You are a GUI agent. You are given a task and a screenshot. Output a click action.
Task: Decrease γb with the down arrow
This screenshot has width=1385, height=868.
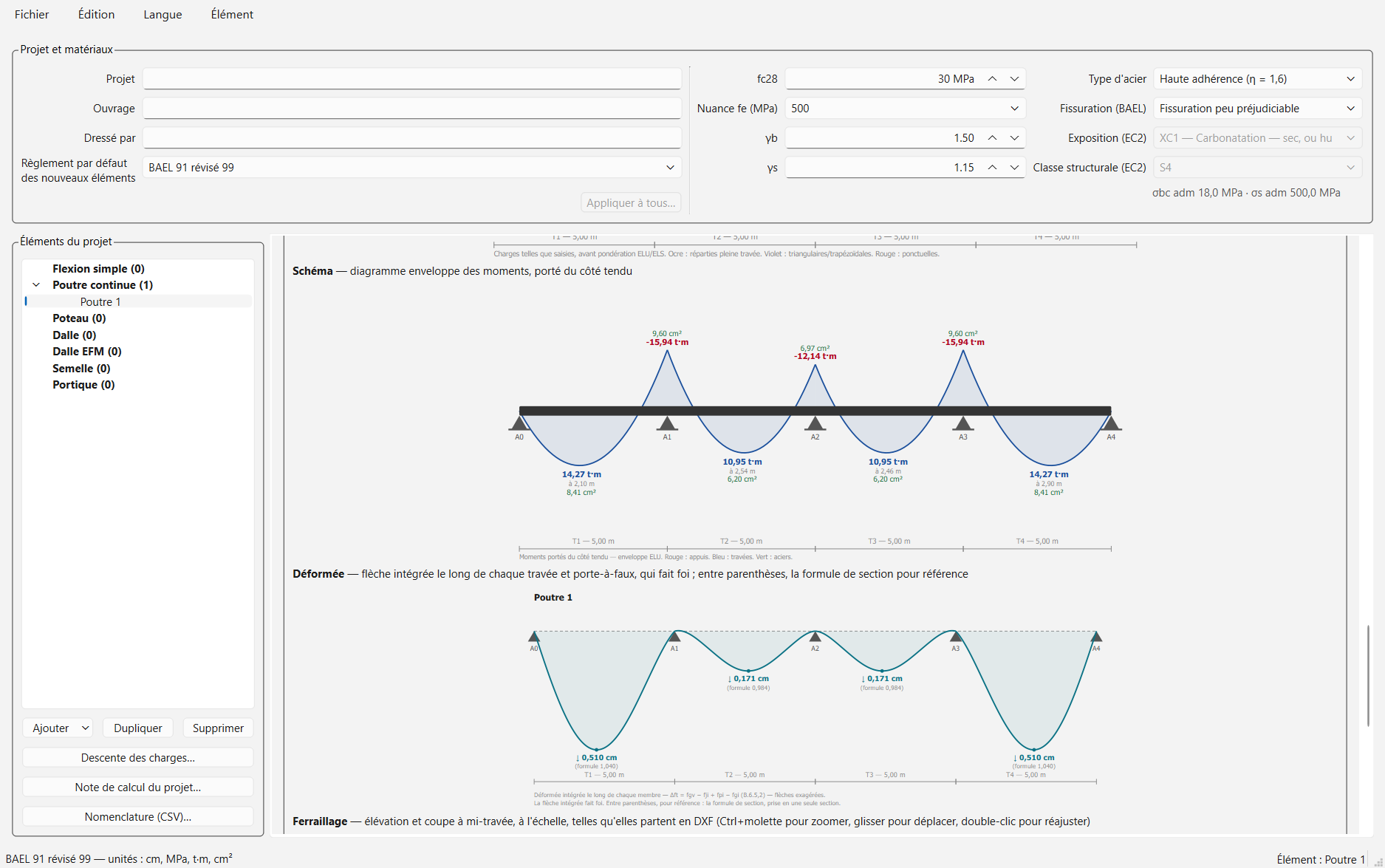(1014, 138)
